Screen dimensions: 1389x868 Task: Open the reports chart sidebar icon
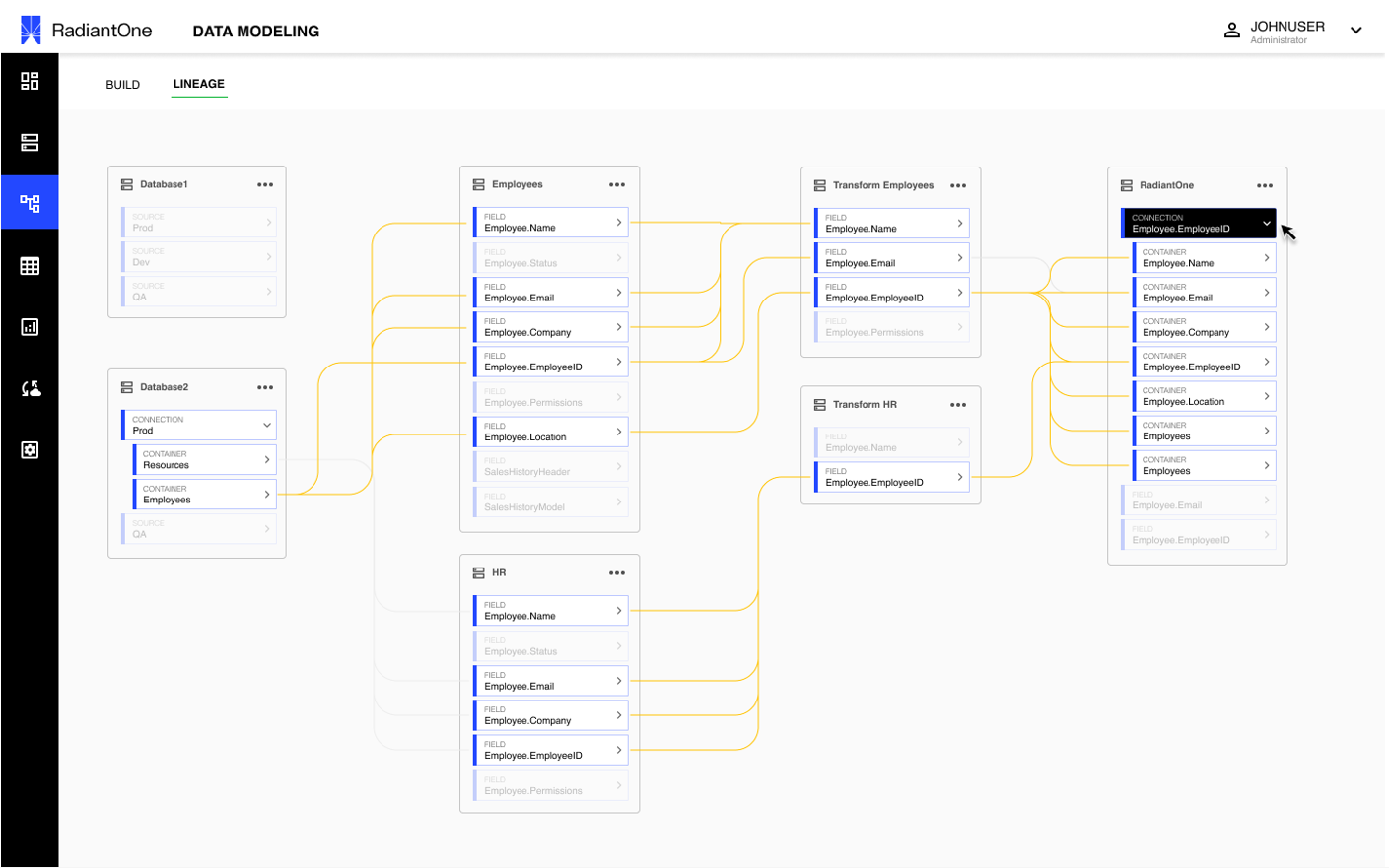(30, 327)
